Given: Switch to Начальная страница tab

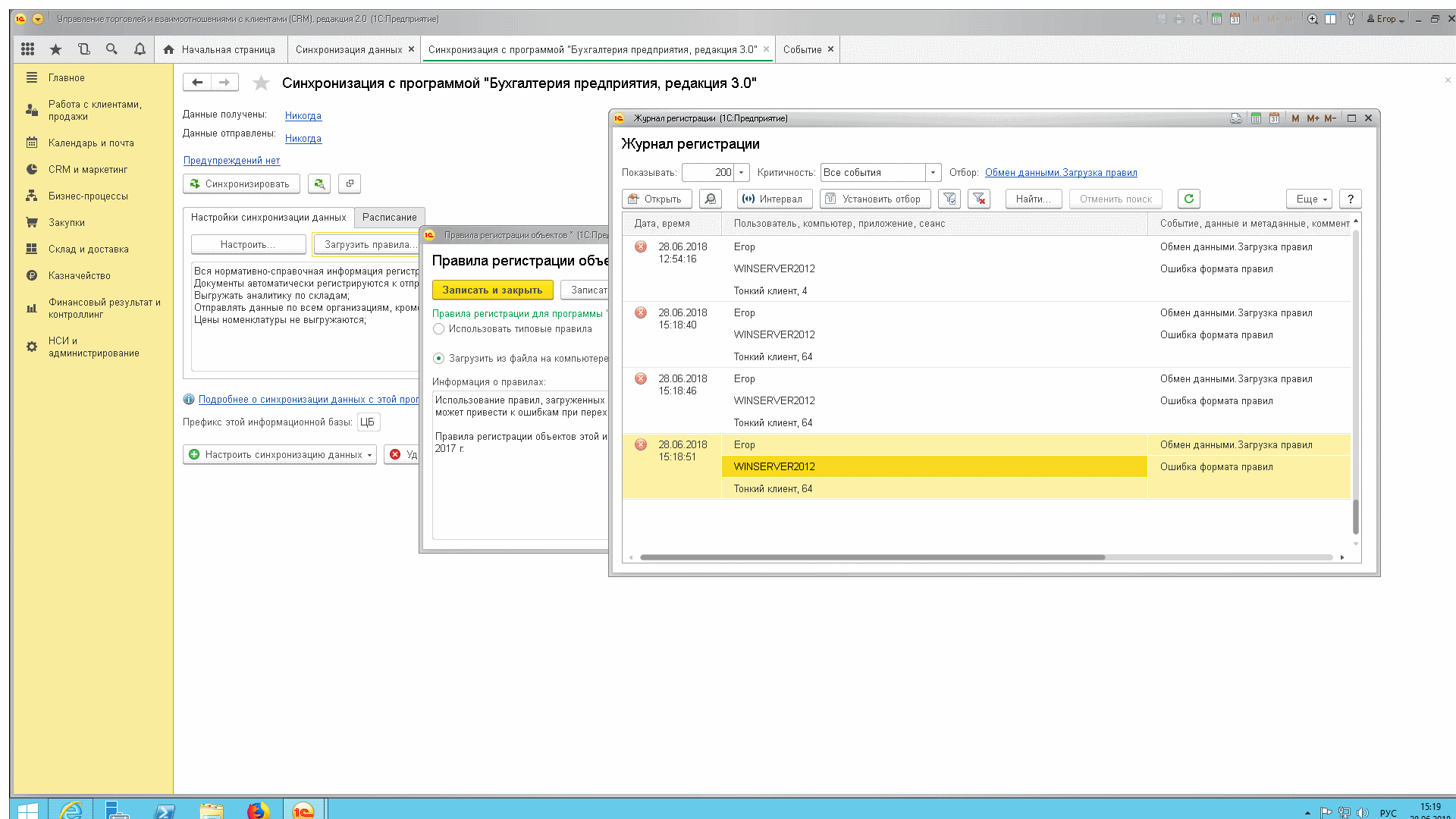Looking at the screenshot, I should [220, 49].
